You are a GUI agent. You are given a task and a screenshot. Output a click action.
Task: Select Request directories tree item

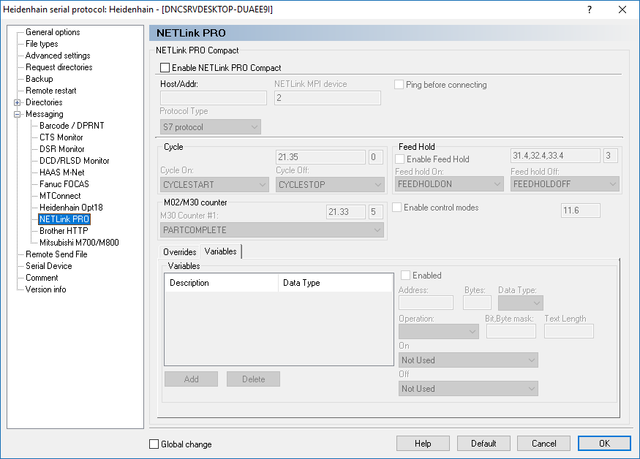click(59, 67)
